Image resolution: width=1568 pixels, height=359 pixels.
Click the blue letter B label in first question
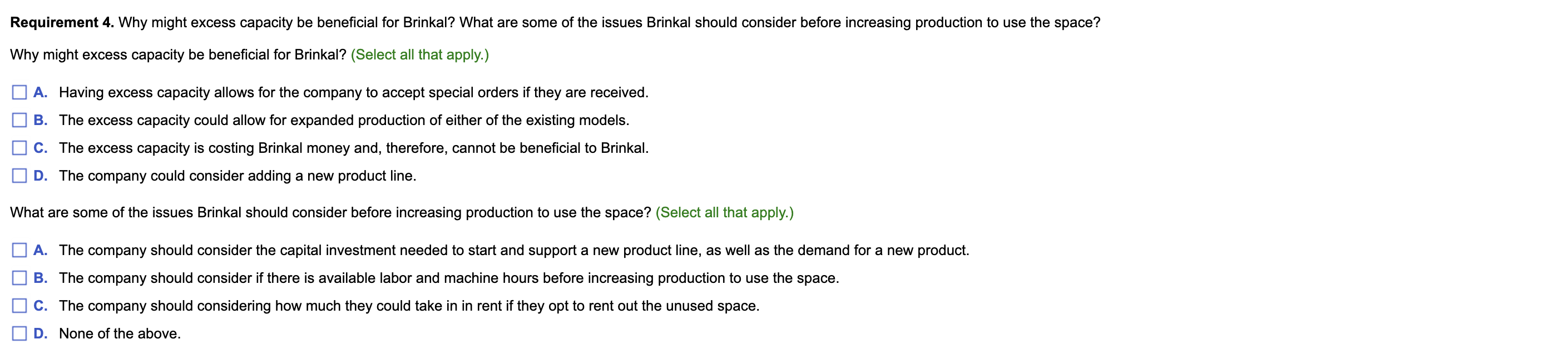(40, 120)
